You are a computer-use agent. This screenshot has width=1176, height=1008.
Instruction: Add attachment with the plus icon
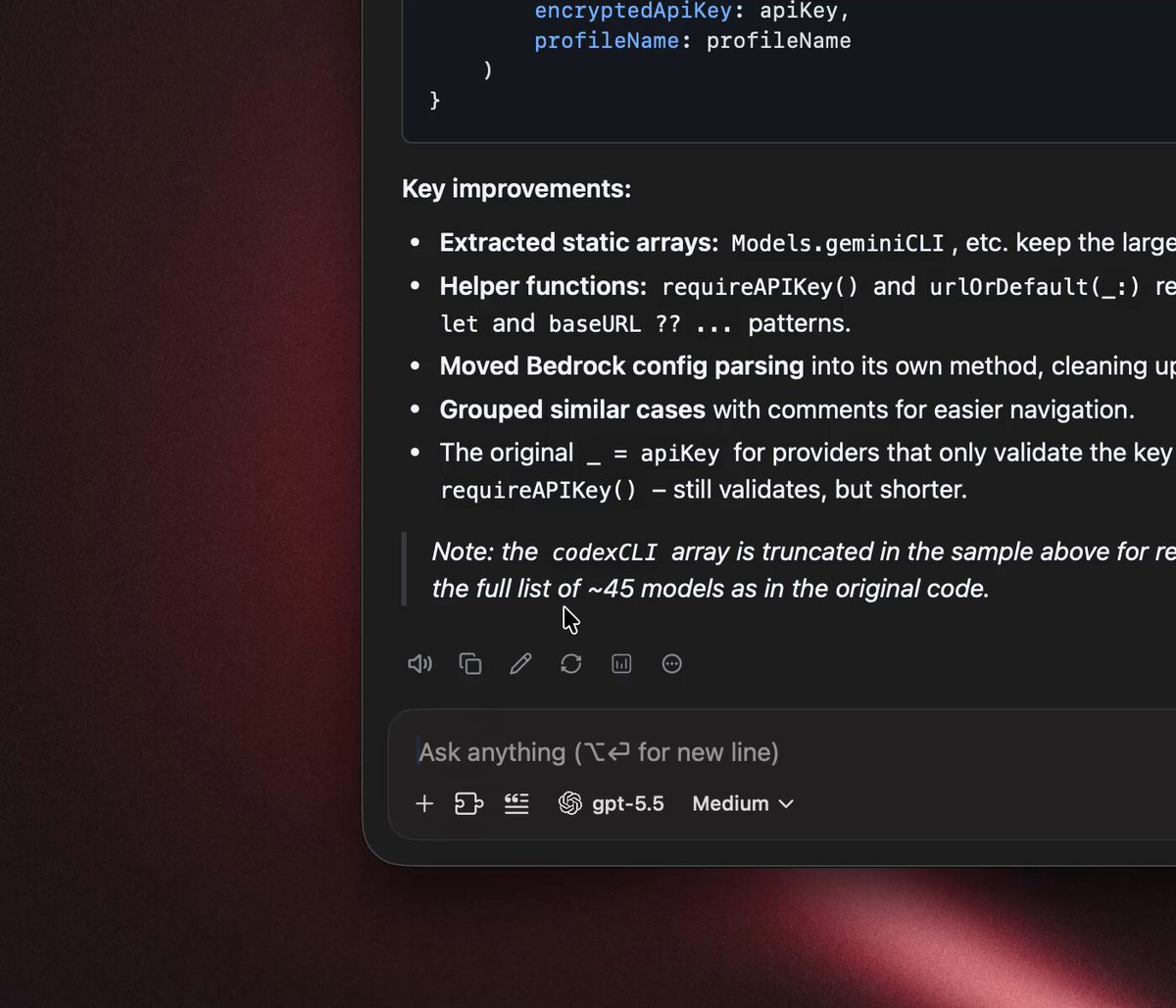click(424, 804)
